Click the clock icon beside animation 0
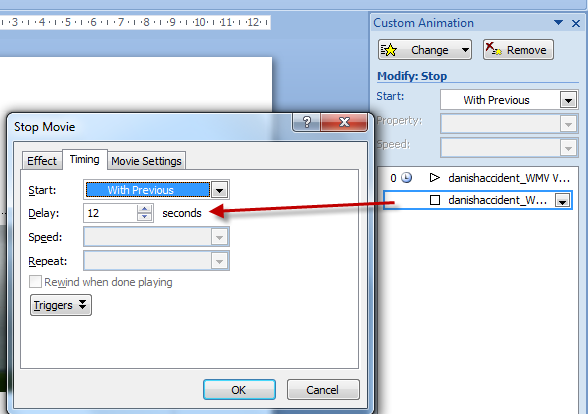This screenshot has width=588, height=414. [x=406, y=177]
